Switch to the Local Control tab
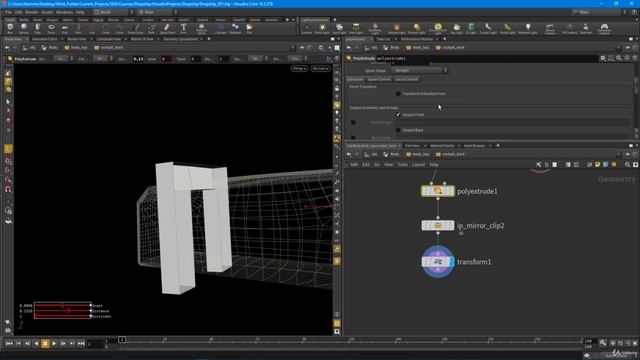The width and height of the screenshot is (640, 360). pyautogui.click(x=407, y=79)
